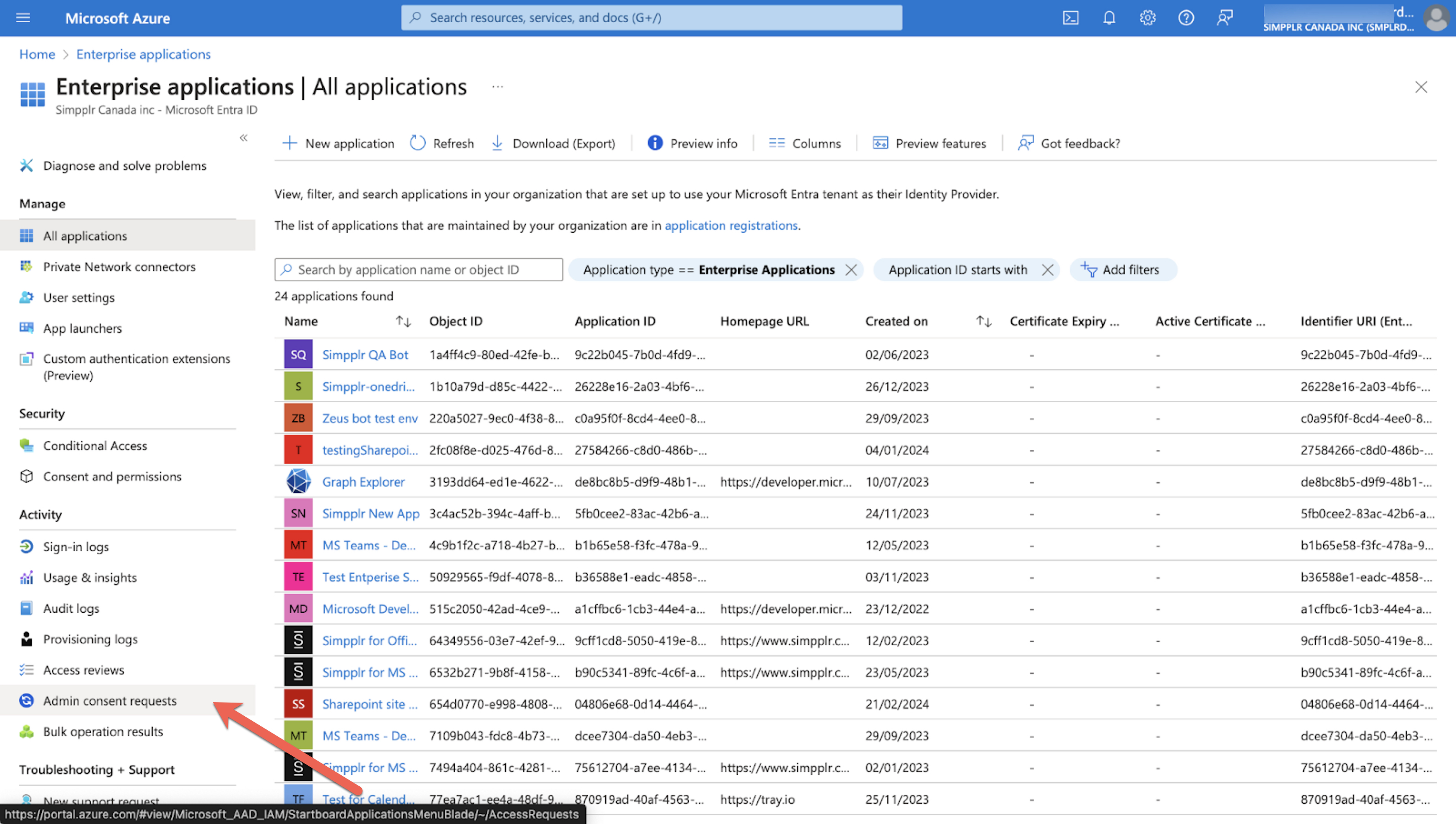The width and height of the screenshot is (1456, 824).
Task: Close the Enterprise applications blade
Action: point(1421,87)
